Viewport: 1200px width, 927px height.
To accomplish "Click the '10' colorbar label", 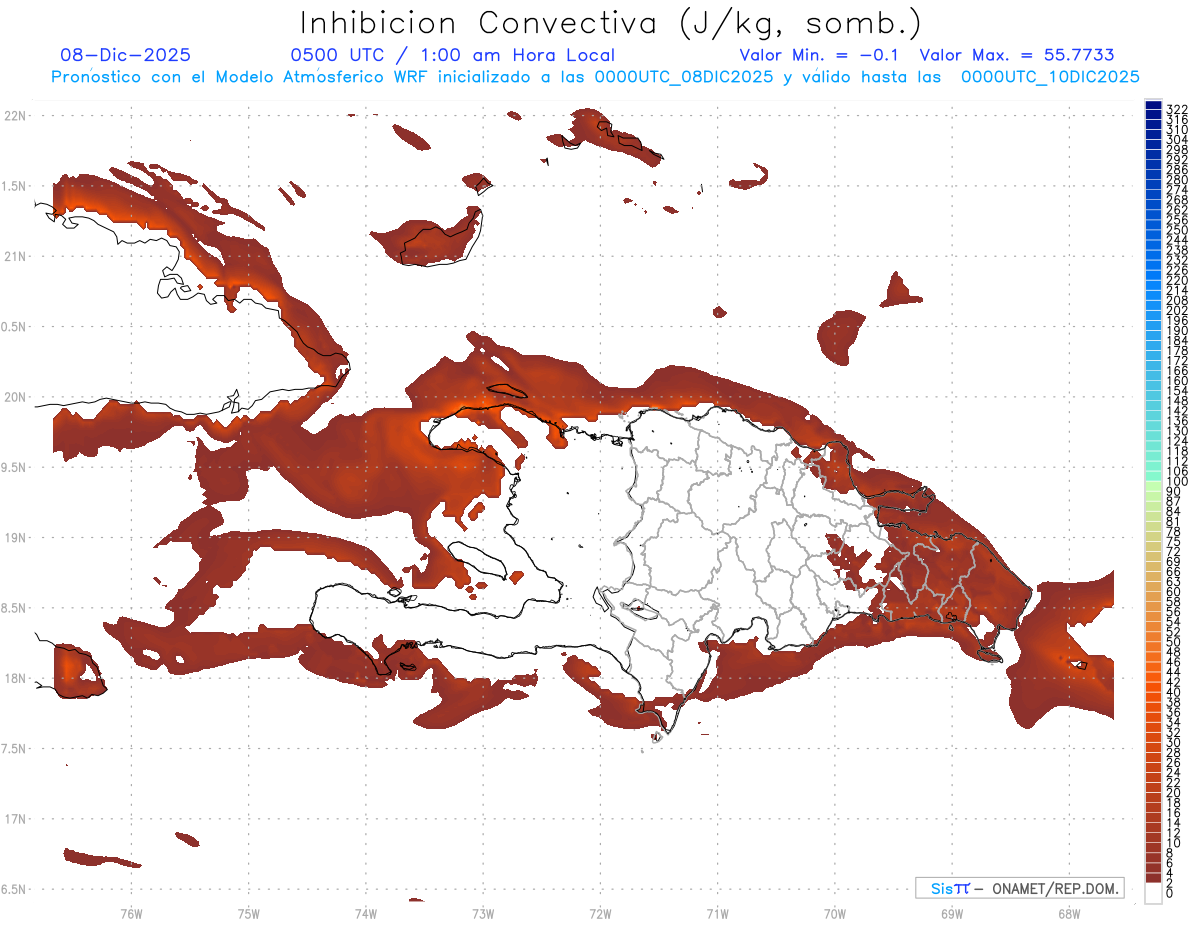I will [1174, 843].
